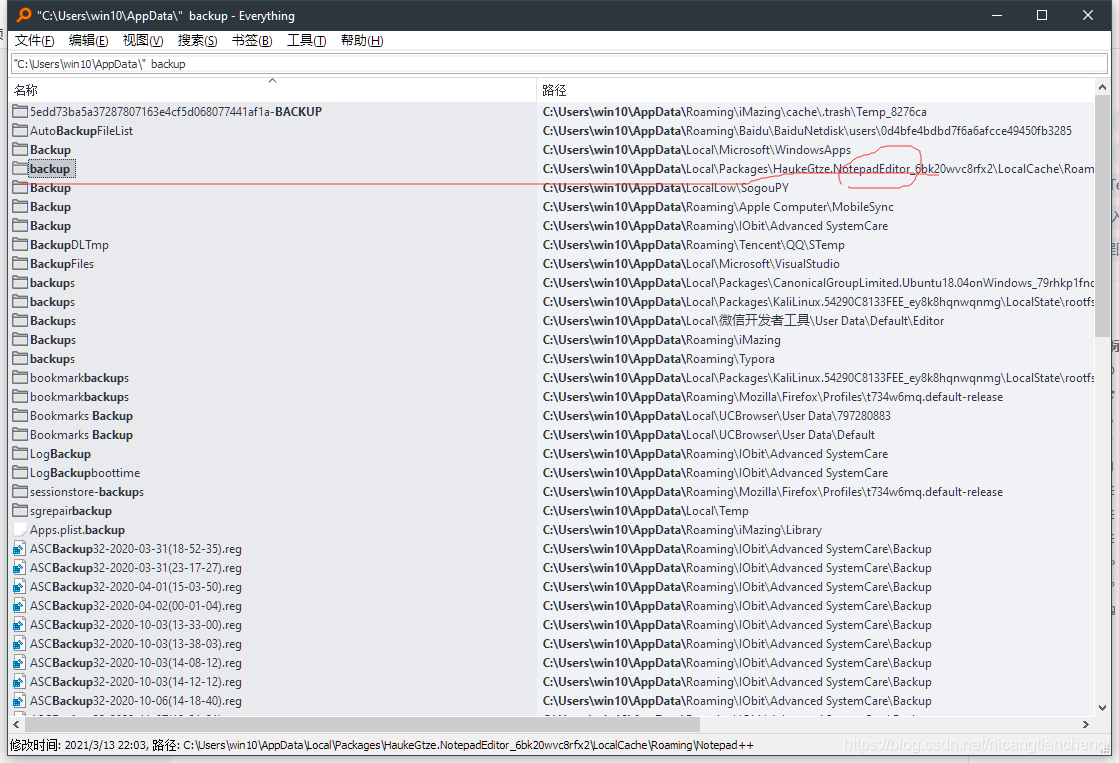Open the 搜索(S) menu
1119x763 pixels.
pos(198,41)
